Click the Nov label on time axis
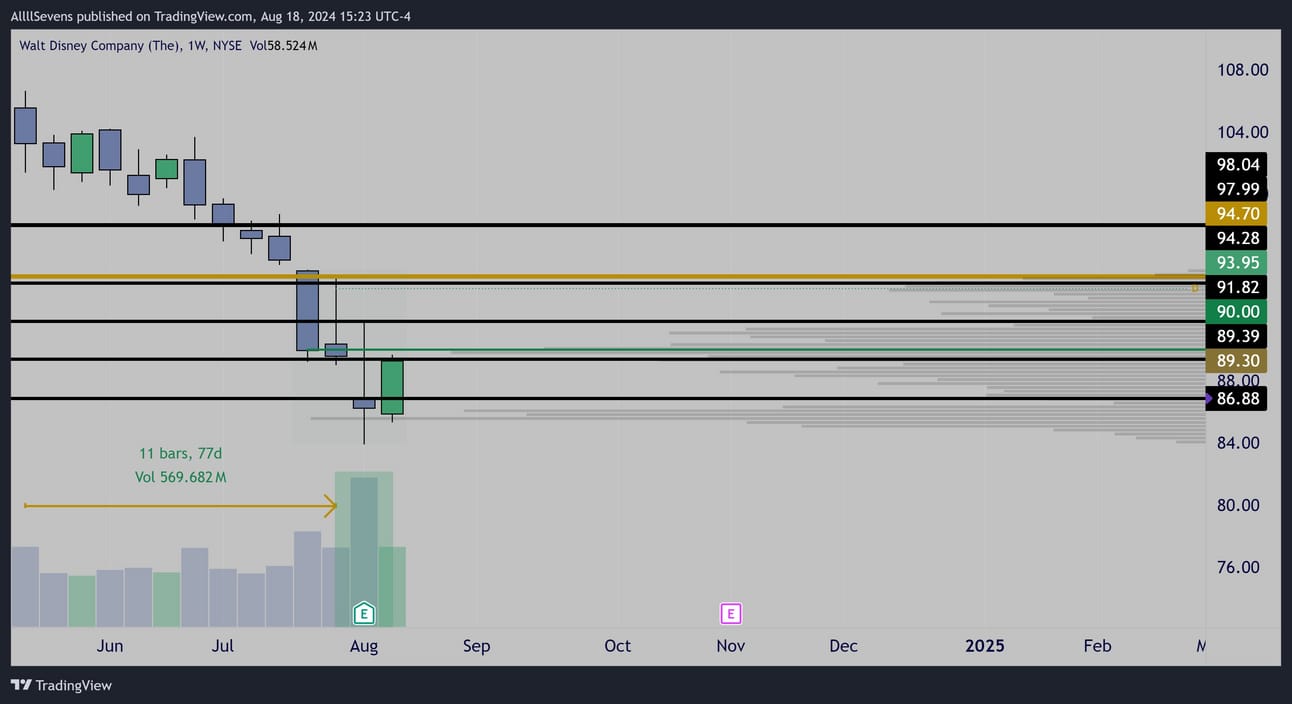Screen dimensions: 1292x704 pyautogui.click(x=731, y=646)
